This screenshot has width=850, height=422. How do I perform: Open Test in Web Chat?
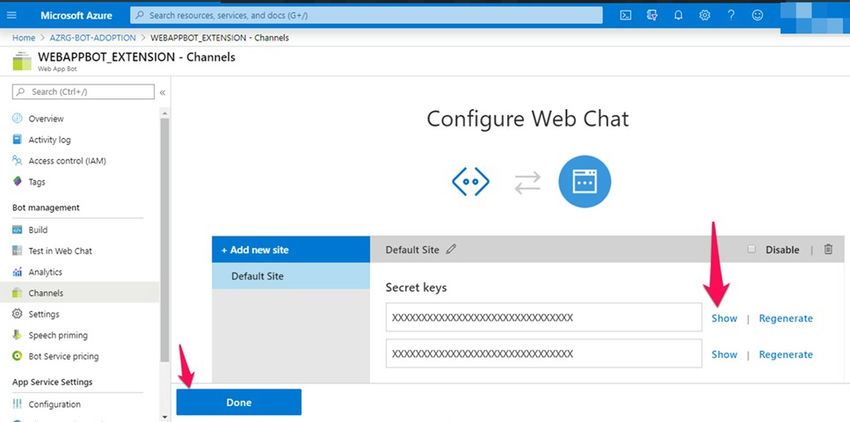click(60, 251)
